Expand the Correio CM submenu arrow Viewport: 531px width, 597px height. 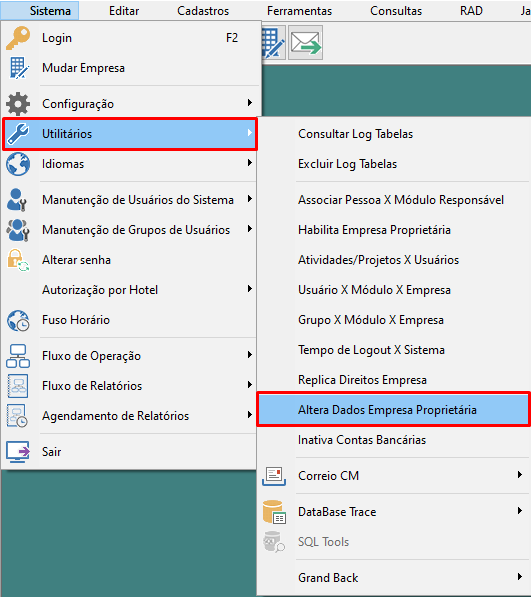click(520, 475)
